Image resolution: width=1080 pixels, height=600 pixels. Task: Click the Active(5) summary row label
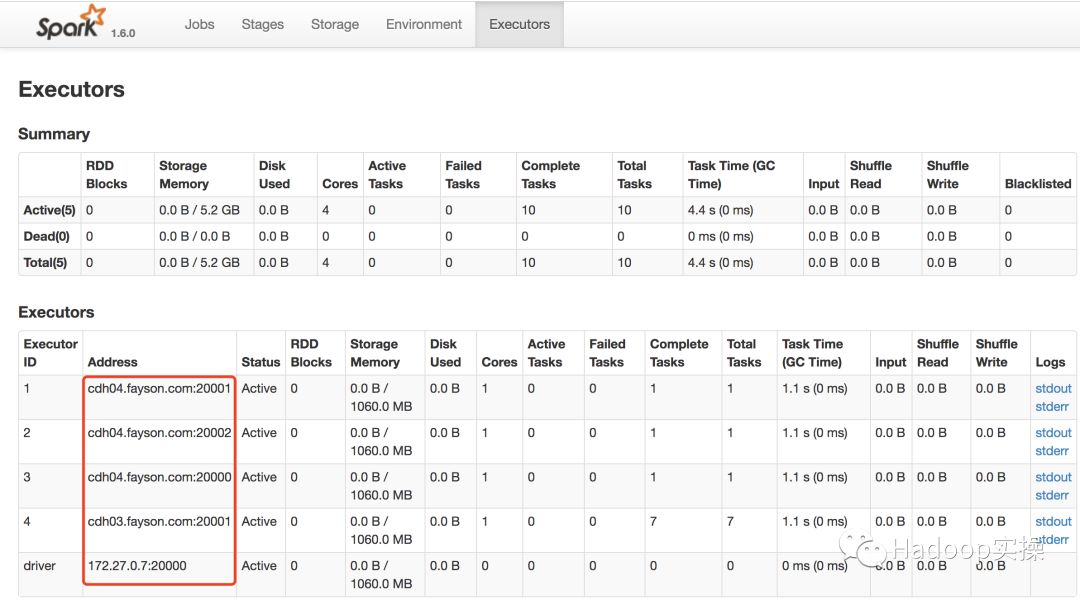tap(49, 210)
